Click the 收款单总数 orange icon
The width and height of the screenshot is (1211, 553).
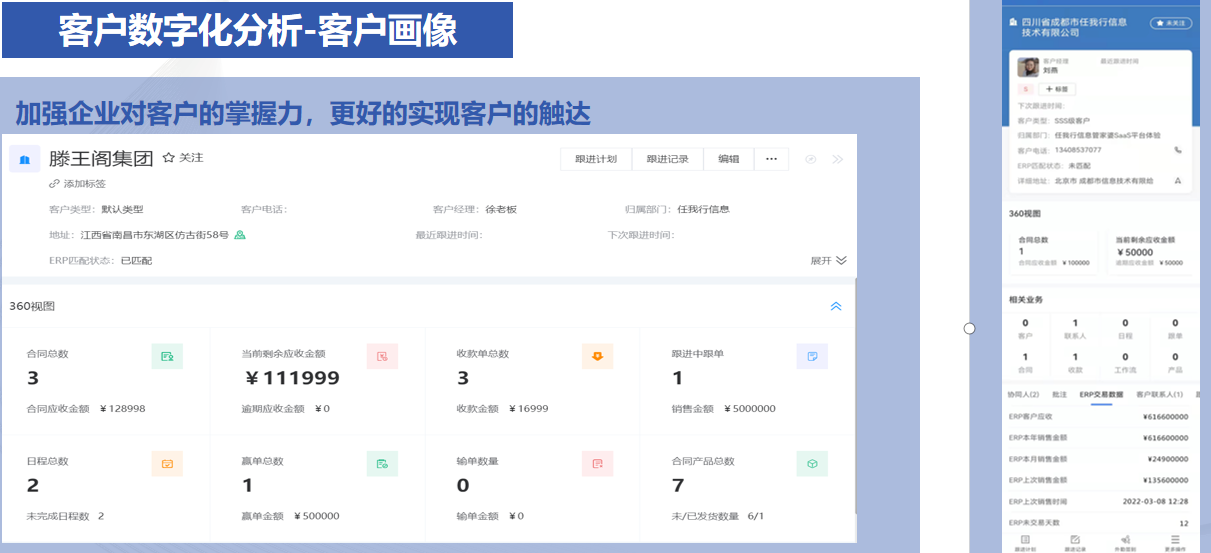click(597, 356)
